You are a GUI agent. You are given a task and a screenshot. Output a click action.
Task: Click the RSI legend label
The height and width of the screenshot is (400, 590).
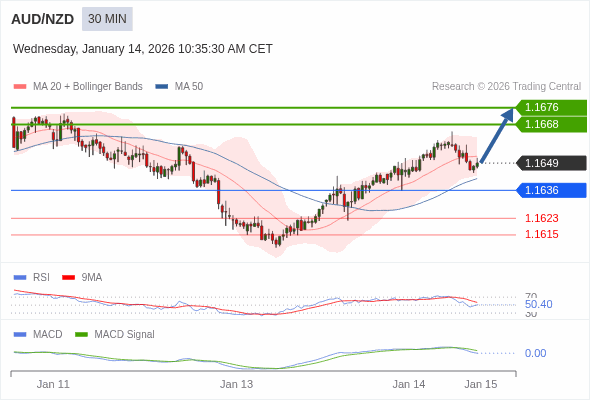[41, 278]
